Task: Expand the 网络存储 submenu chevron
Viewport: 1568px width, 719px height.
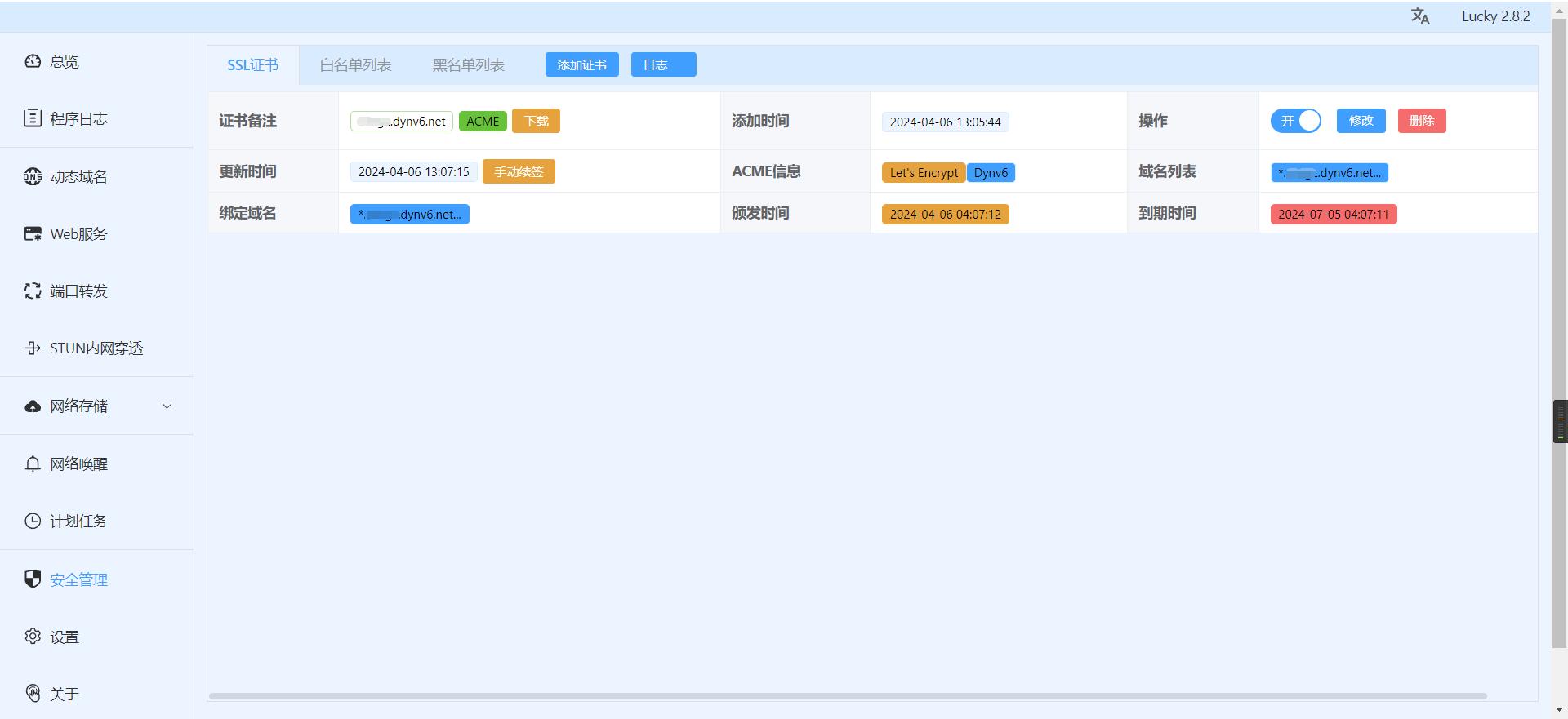Action: pos(167,406)
